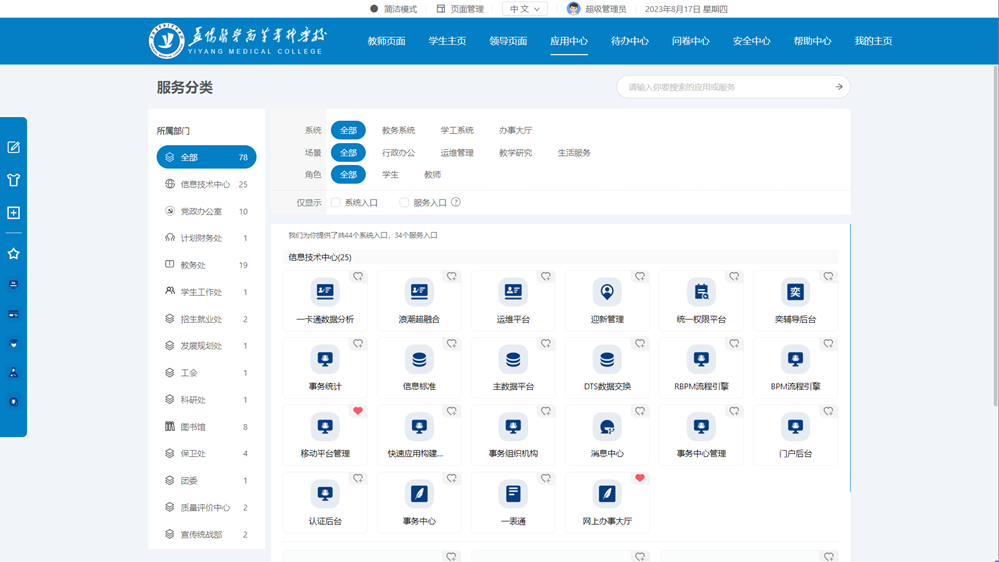The image size is (999, 562).
Task: Filter role by 教师
Action: tap(432, 175)
